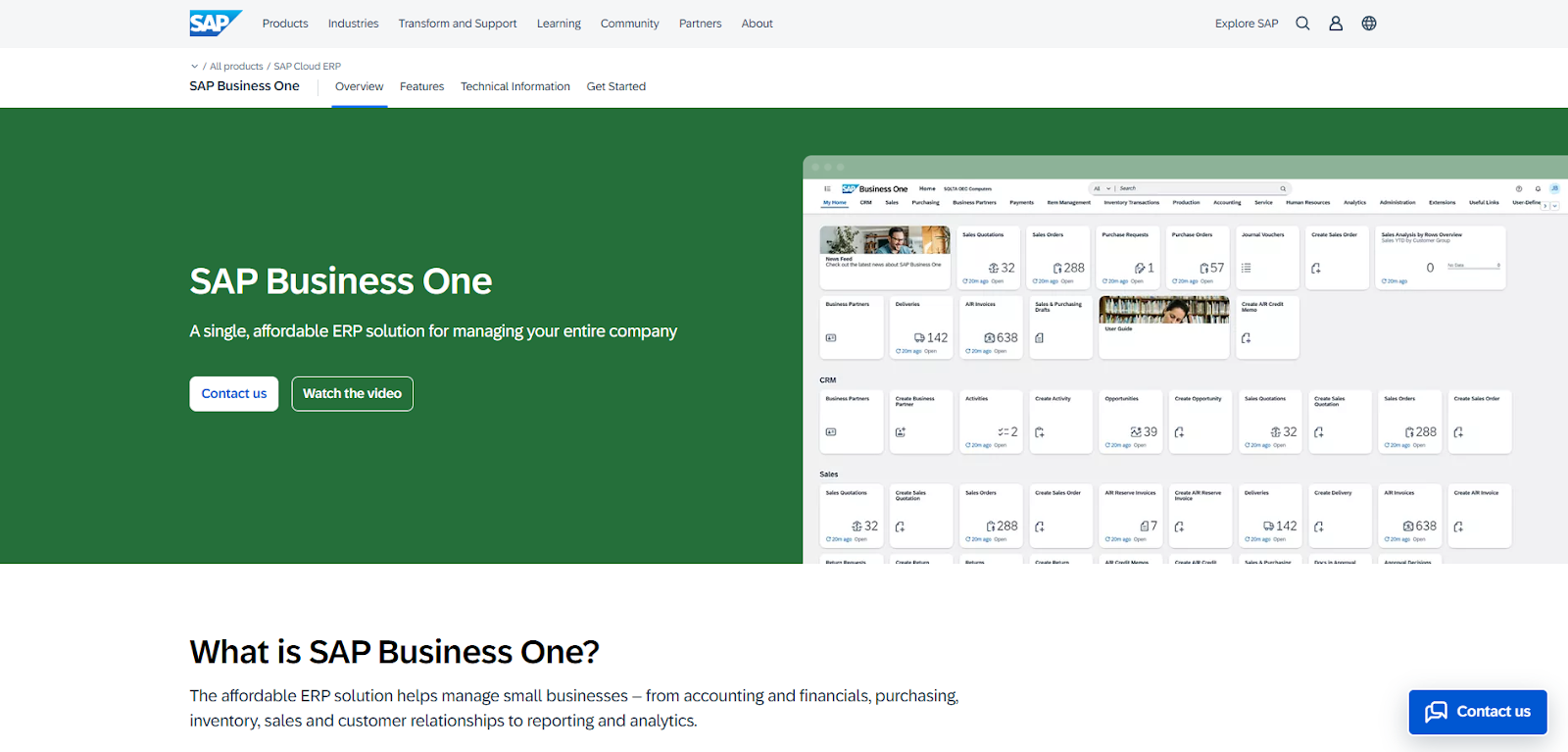This screenshot has height=752, width=1568.
Task: Click search field inside product screenshot
Action: pos(1190,188)
